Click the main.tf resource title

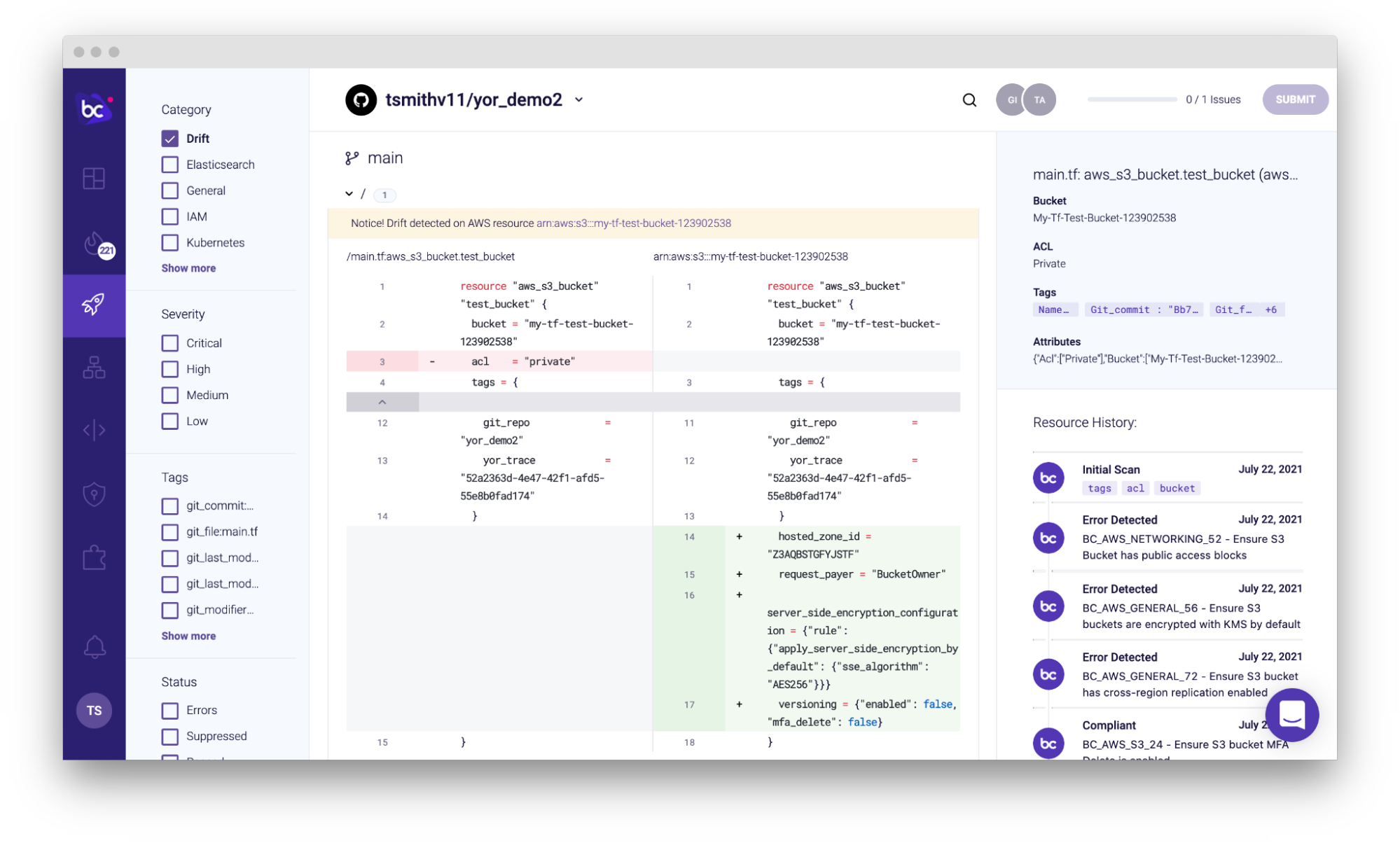pyautogui.click(x=1165, y=174)
